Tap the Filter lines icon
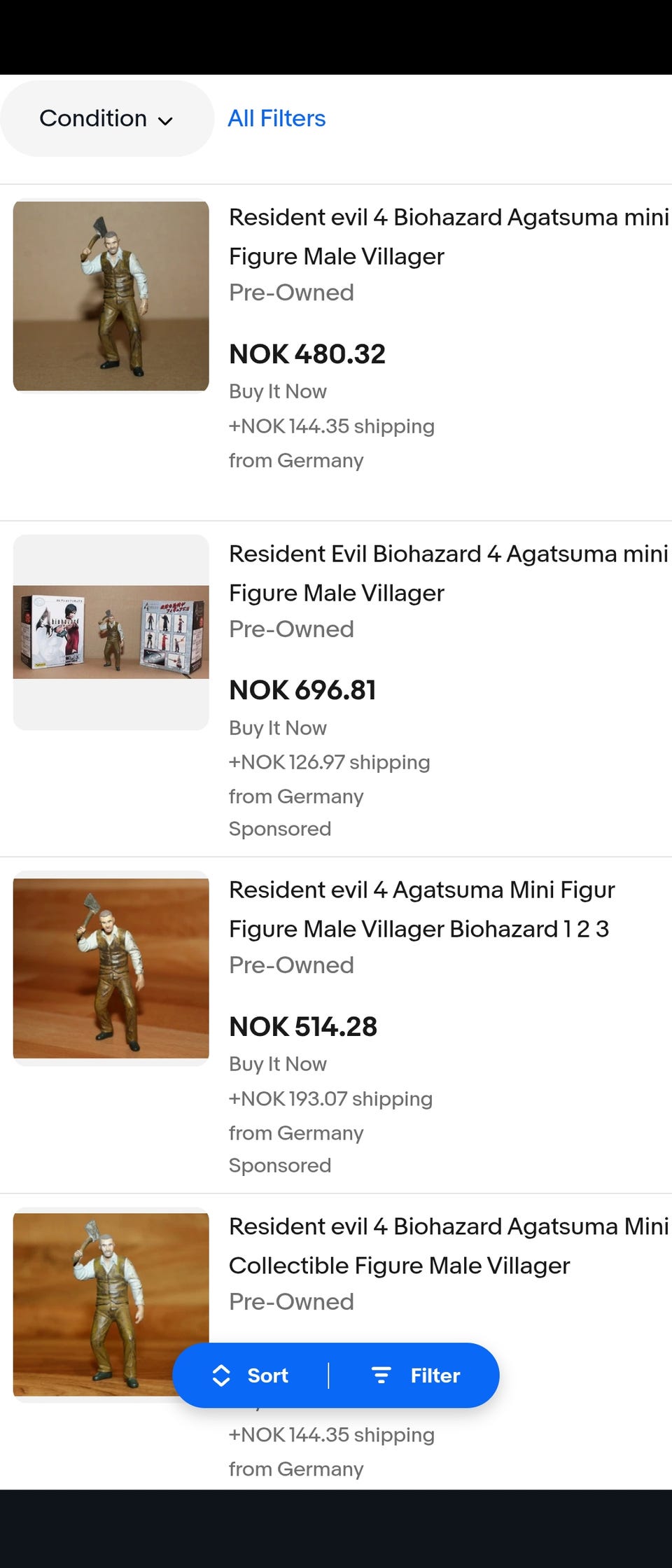The width and height of the screenshot is (672, 1568). [x=381, y=1375]
